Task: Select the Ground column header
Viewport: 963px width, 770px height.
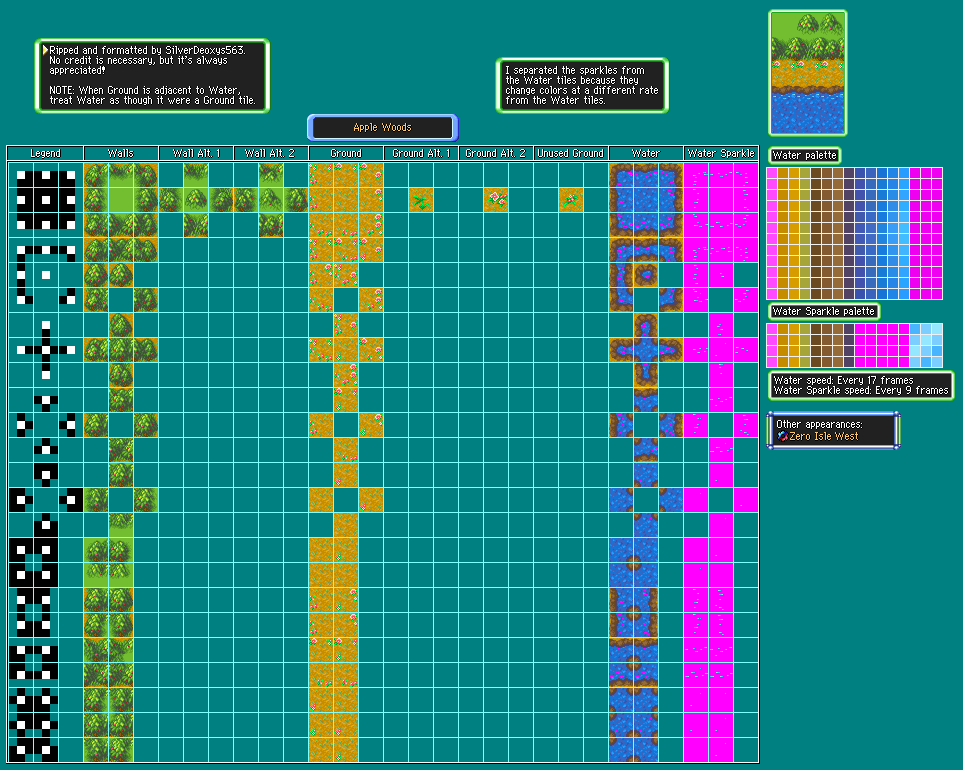Action: 346,153
